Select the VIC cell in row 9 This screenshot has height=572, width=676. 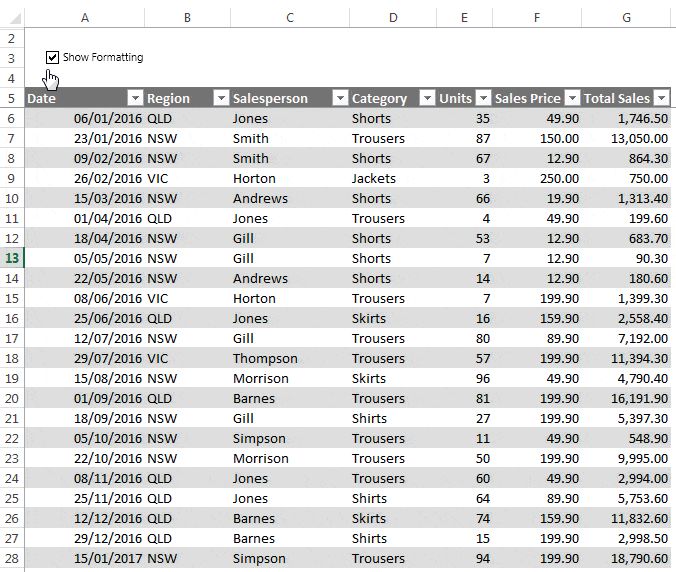pos(187,178)
